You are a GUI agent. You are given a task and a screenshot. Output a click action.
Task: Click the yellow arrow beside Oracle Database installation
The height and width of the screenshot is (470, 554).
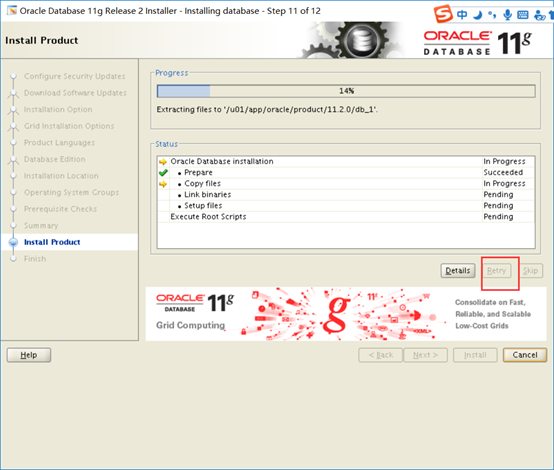click(x=163, y=162)
